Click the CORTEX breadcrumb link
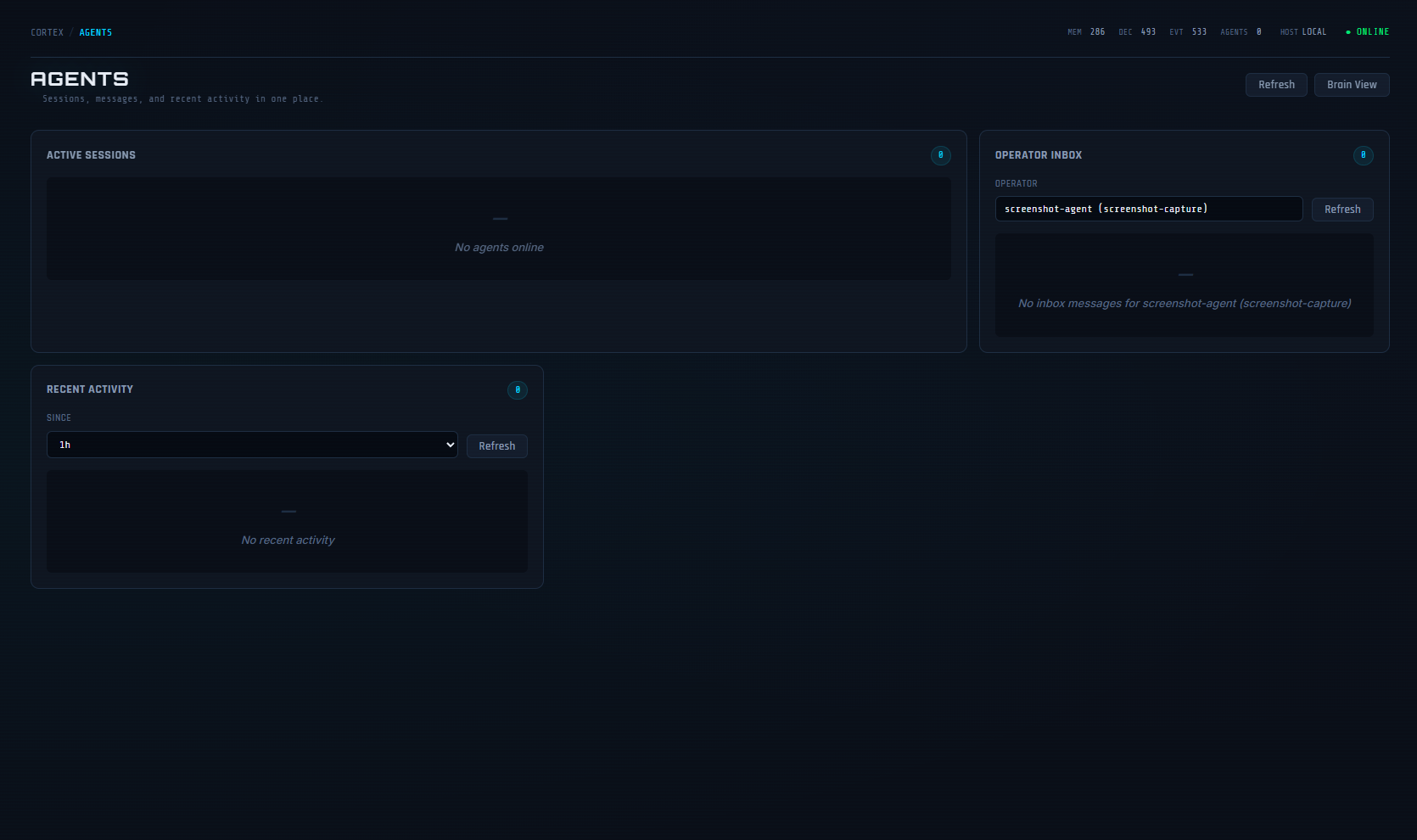This screenshot has width=1417, height=840. tap(47, 32)
